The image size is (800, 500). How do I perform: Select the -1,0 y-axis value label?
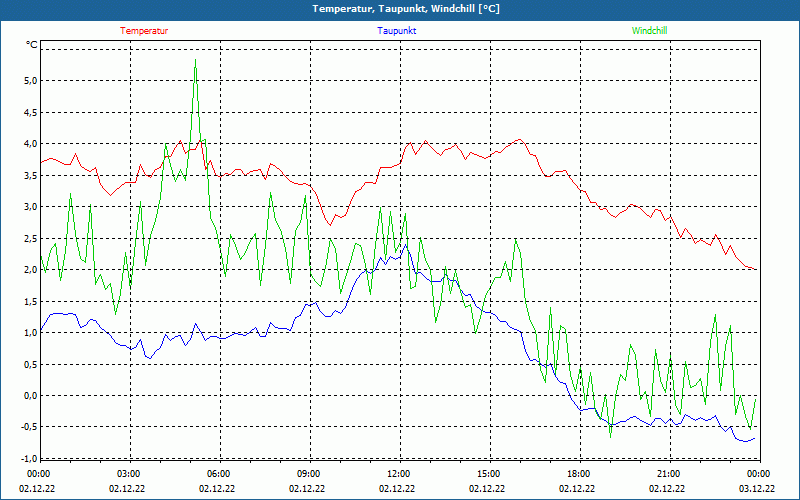click(x=28, y=458)
